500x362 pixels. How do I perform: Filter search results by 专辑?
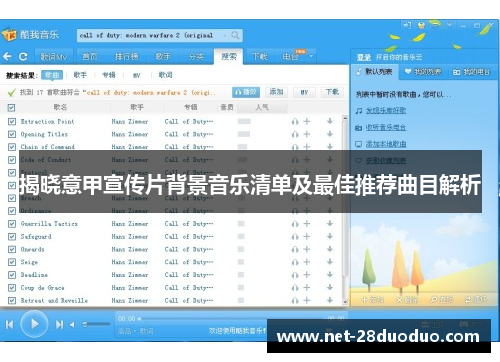[x=109, y=75]
